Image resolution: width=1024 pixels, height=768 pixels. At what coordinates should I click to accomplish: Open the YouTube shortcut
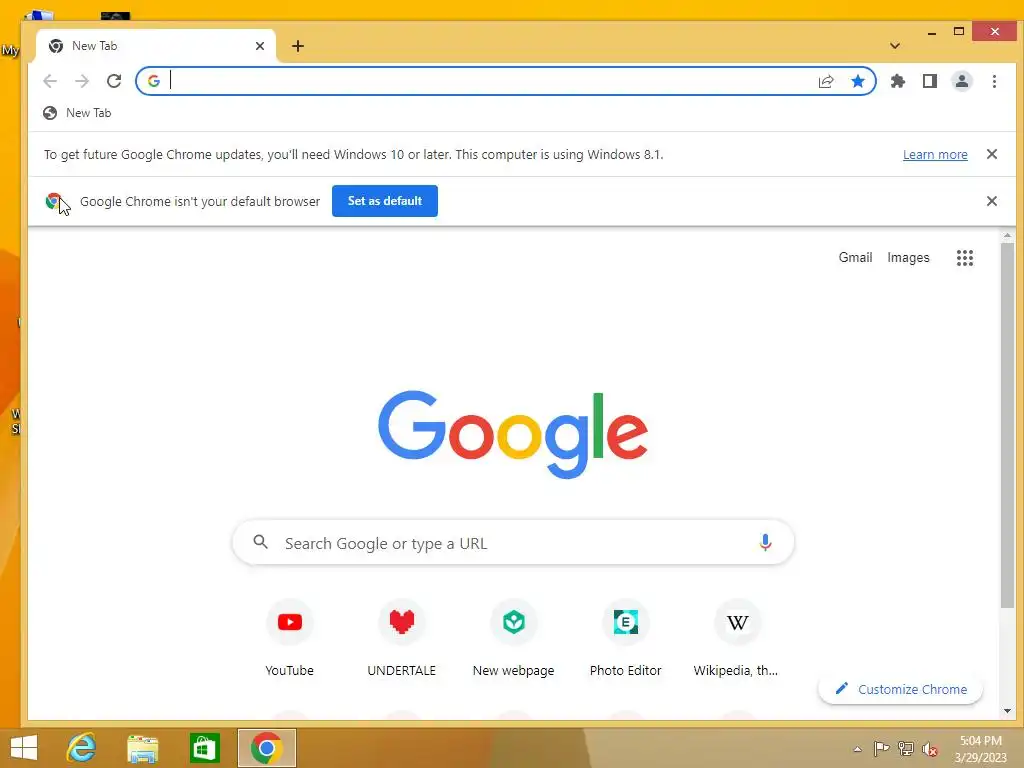(289, 639)
